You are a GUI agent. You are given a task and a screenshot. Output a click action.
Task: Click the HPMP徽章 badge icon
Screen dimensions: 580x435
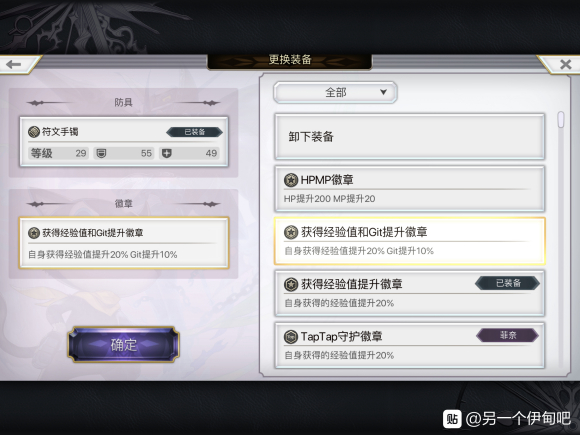point(291,180)
